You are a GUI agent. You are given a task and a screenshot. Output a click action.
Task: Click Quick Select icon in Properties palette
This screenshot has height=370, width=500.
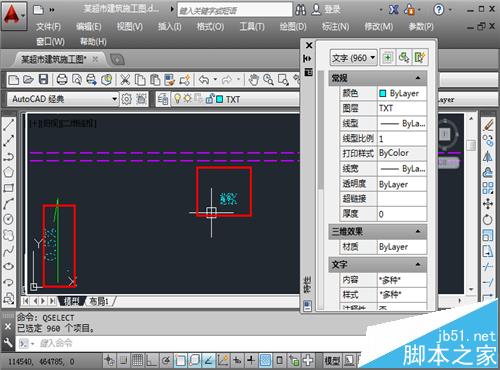(420, 58)
